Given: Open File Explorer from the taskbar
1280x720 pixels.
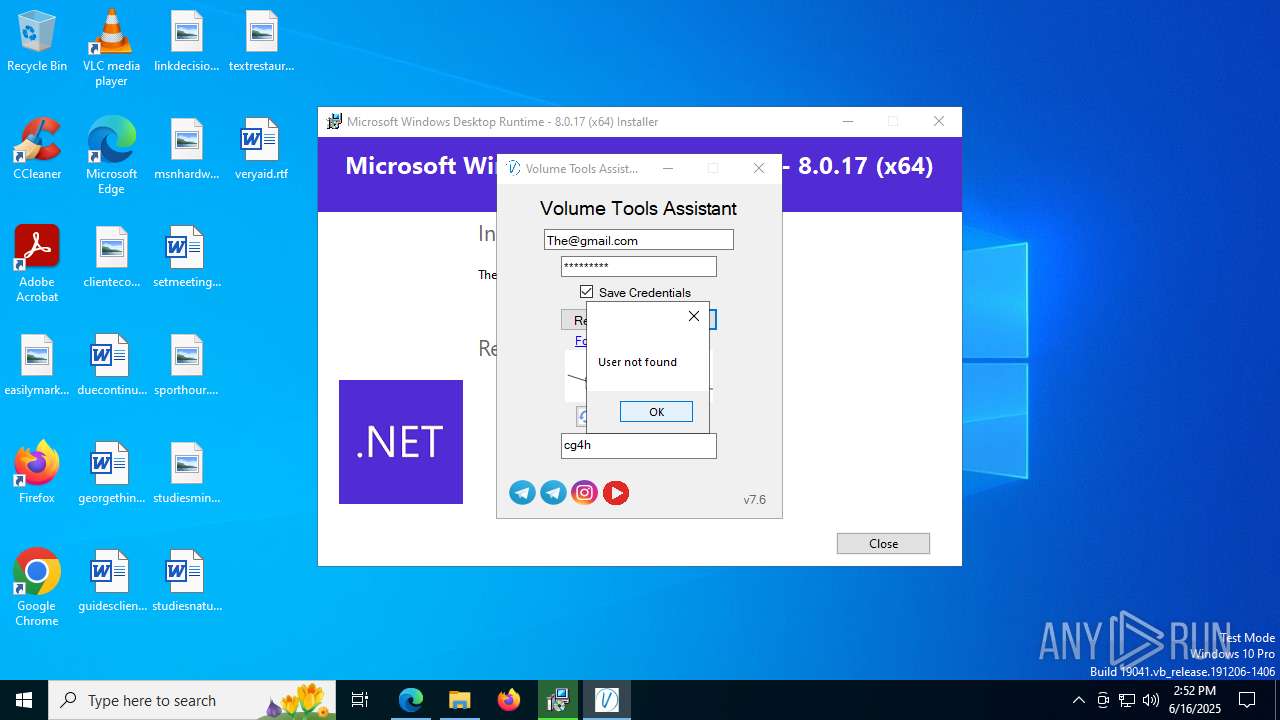Looking at the screenshot, I should pyautogui.click(x=459, y=700).
